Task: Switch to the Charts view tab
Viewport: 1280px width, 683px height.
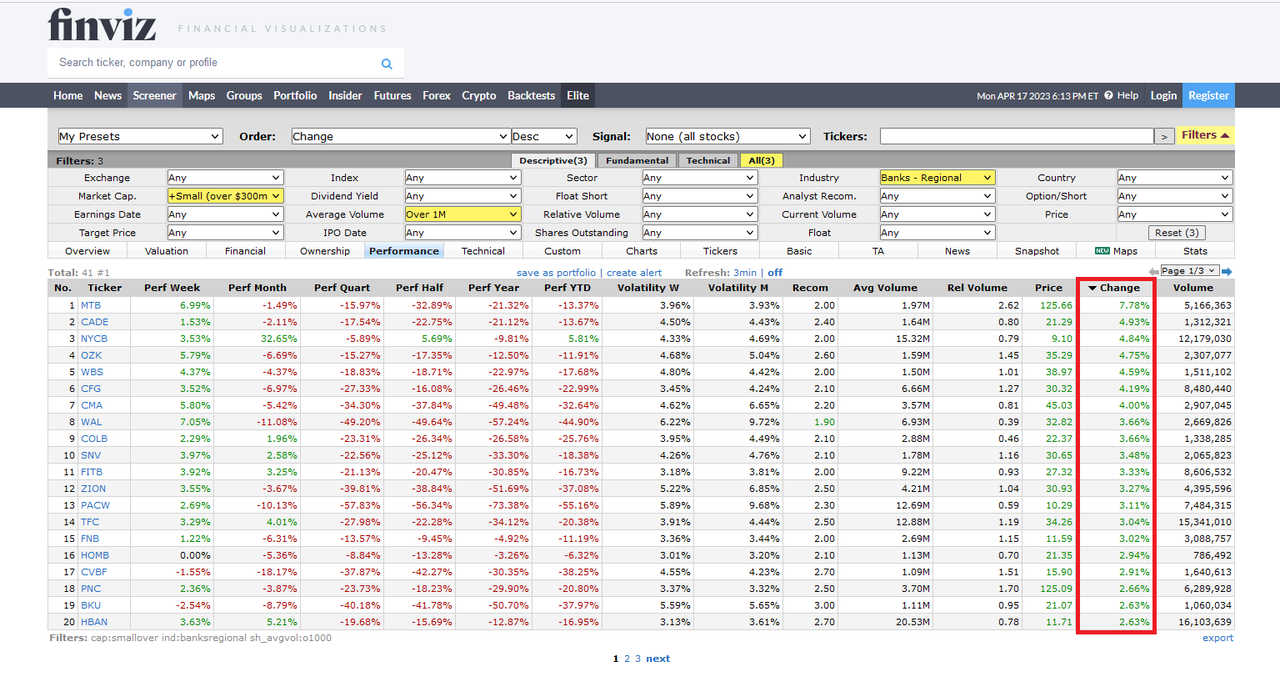Action: [x=641, y=251]
